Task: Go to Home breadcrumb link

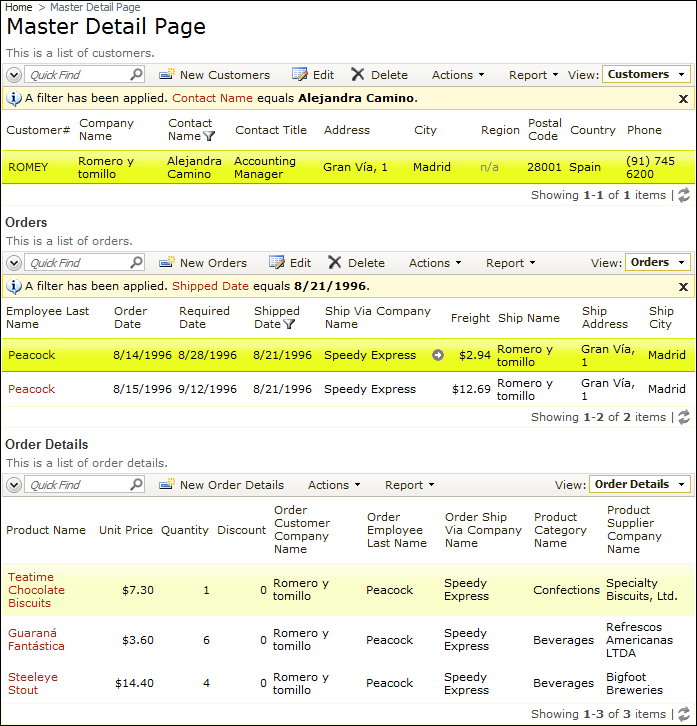Action: pos(18,7)
